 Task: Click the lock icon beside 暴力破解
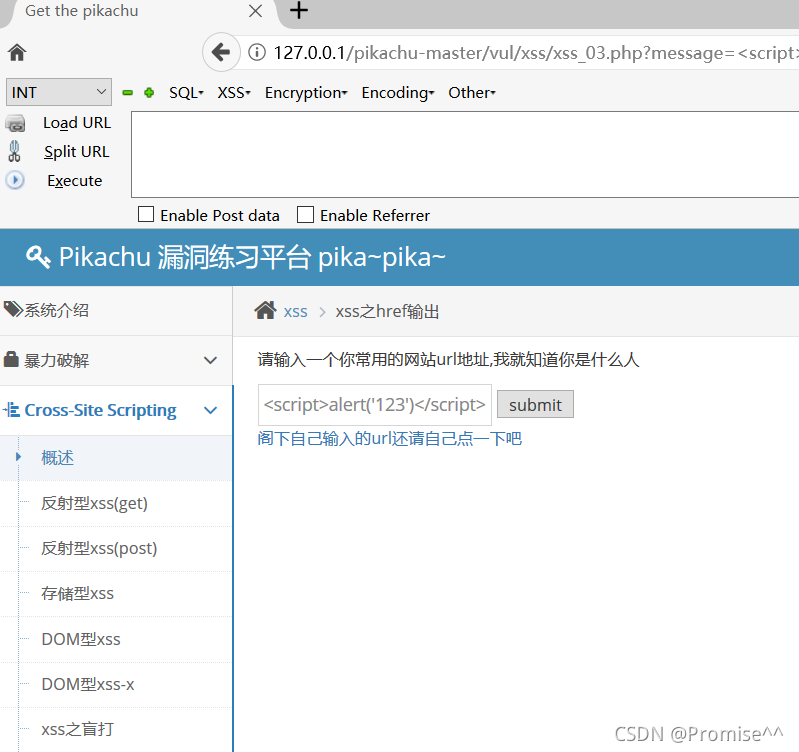click(x=11, y=359)
